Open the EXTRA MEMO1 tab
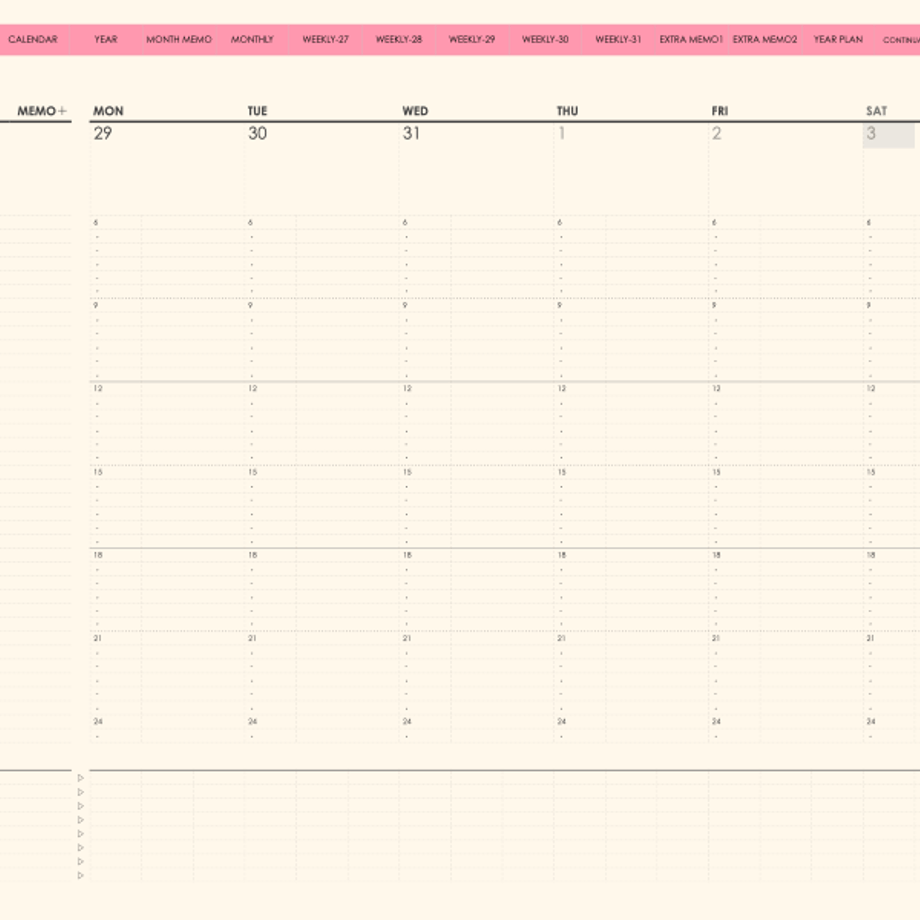Screen dimensions: 920x920 point(691,39)
